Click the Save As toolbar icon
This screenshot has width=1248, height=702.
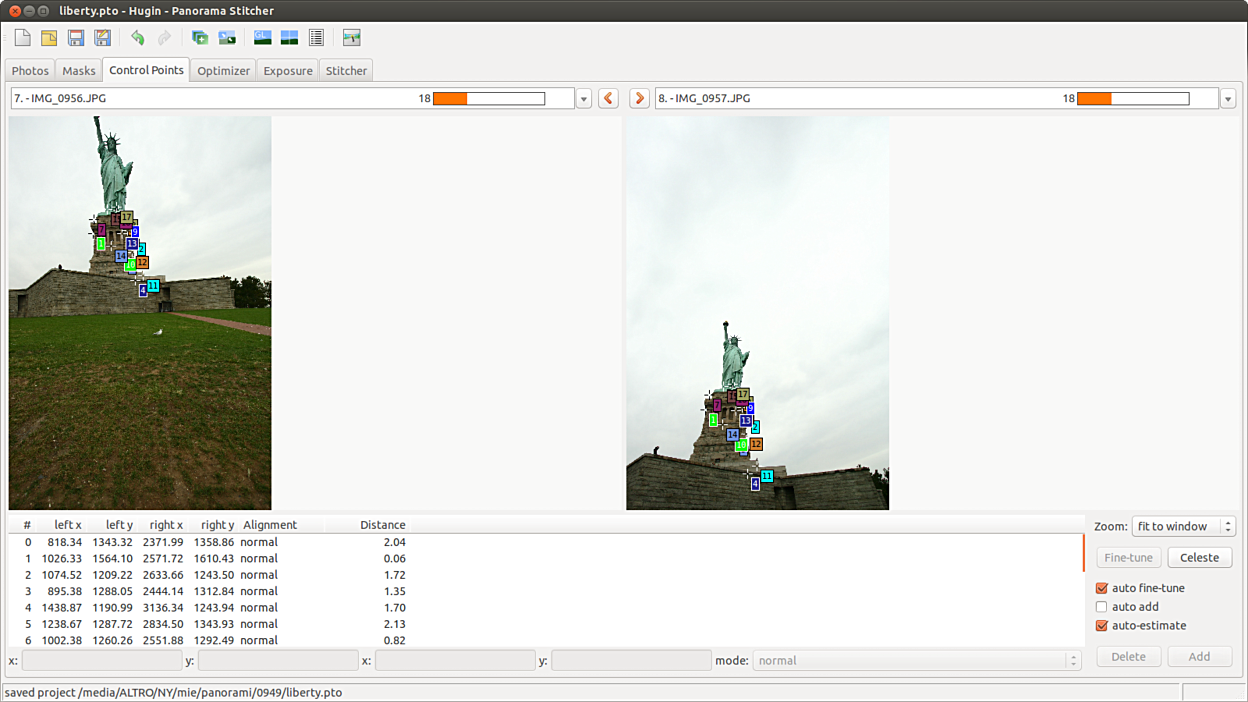[x=102, y=38]
